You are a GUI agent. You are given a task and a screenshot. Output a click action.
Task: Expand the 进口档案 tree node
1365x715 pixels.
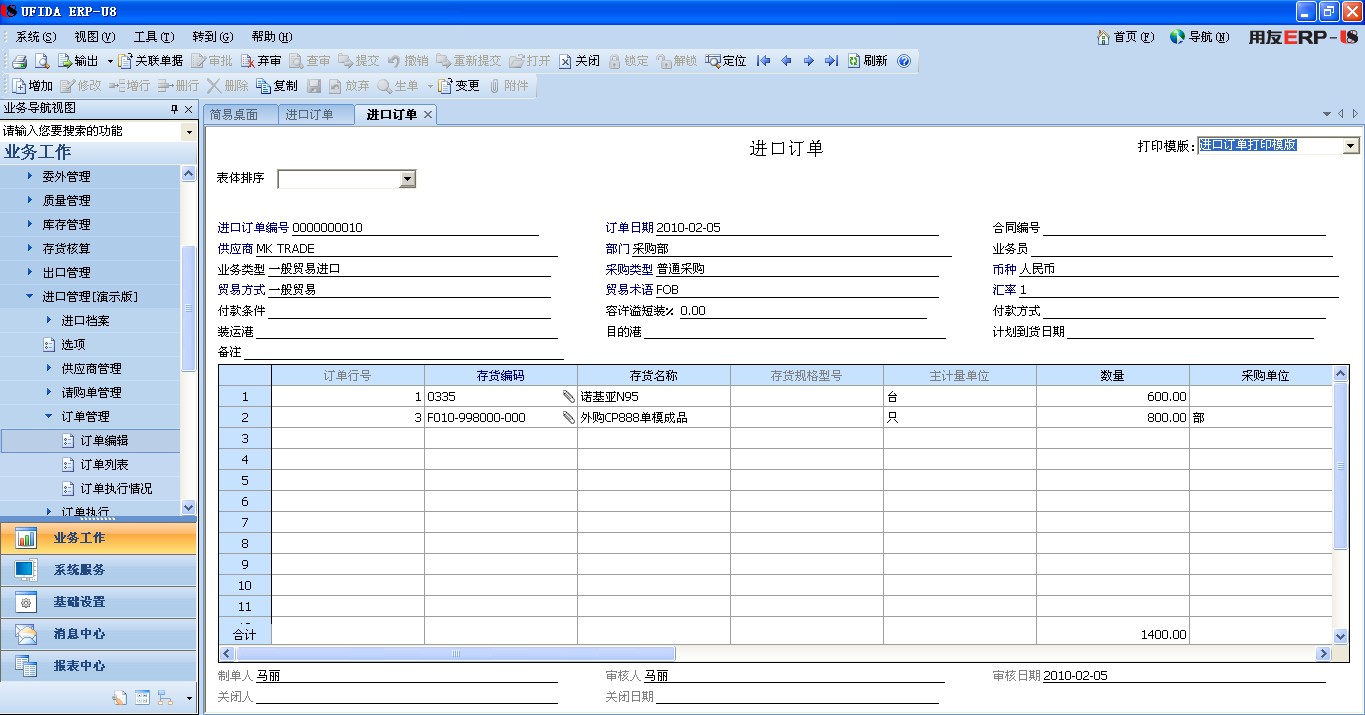point(49,320)
